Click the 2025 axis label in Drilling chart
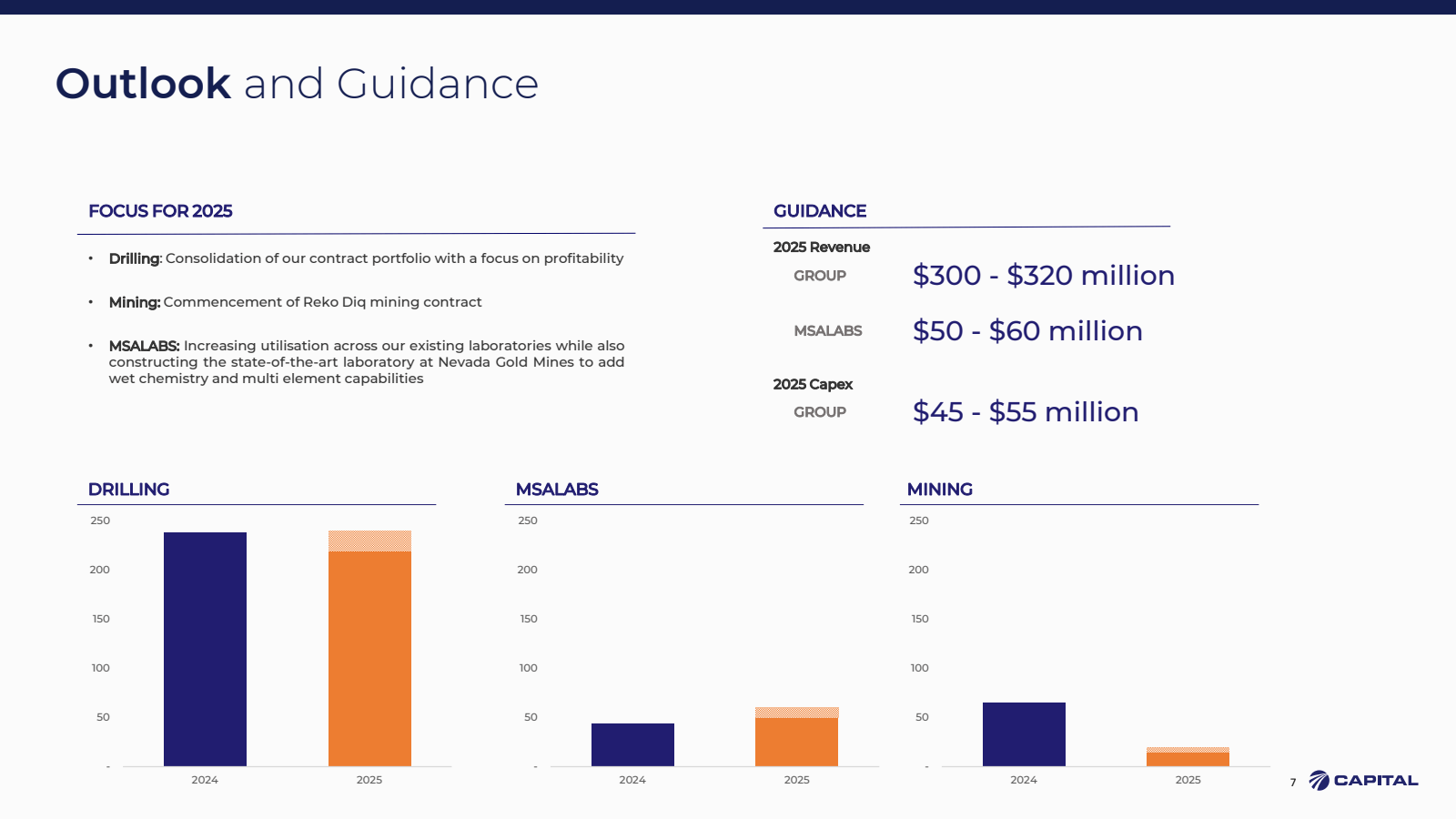This screenshot has height=819, width=1456. coord(369,780)
